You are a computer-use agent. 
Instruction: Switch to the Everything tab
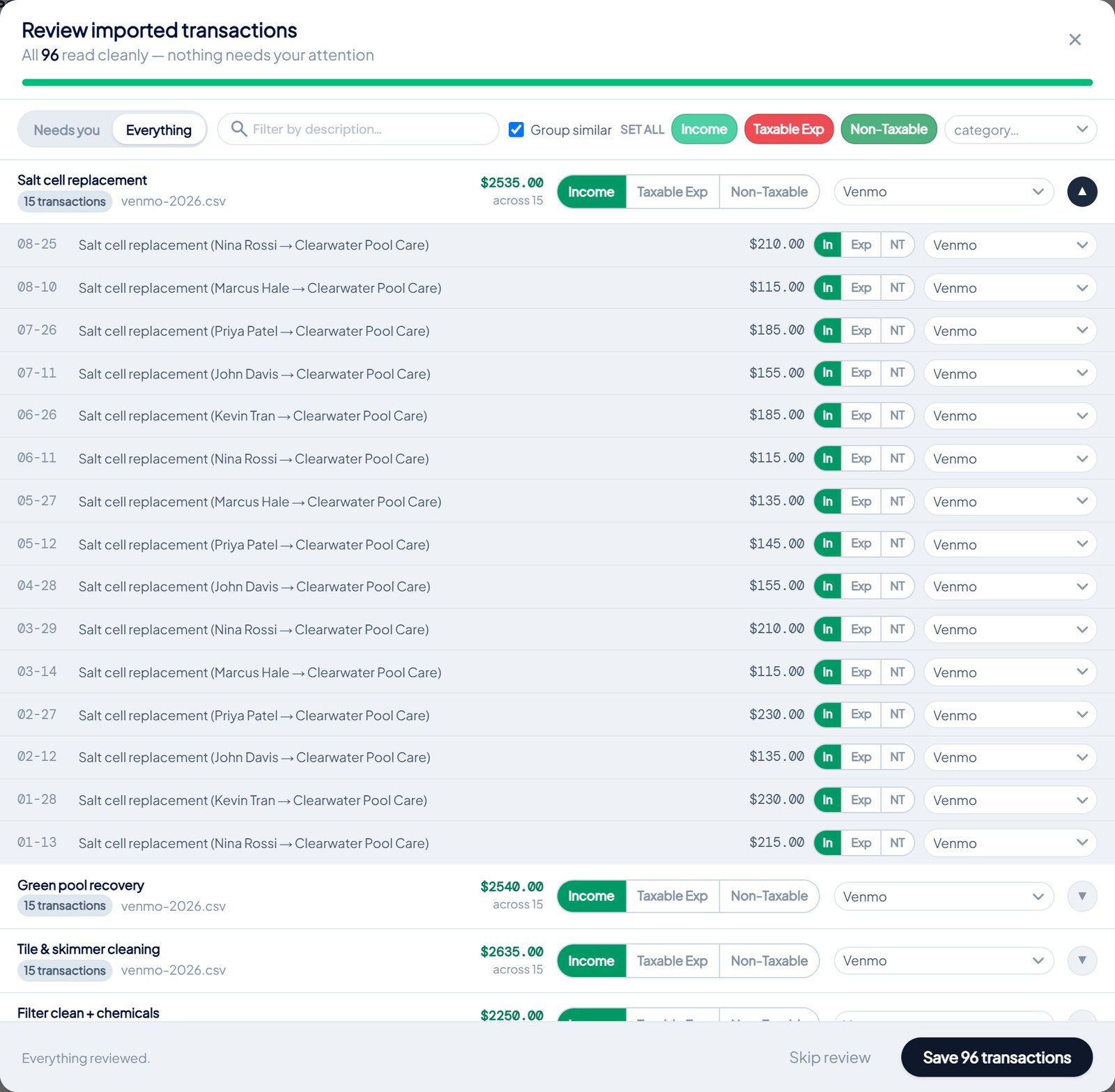coord(159,130)
